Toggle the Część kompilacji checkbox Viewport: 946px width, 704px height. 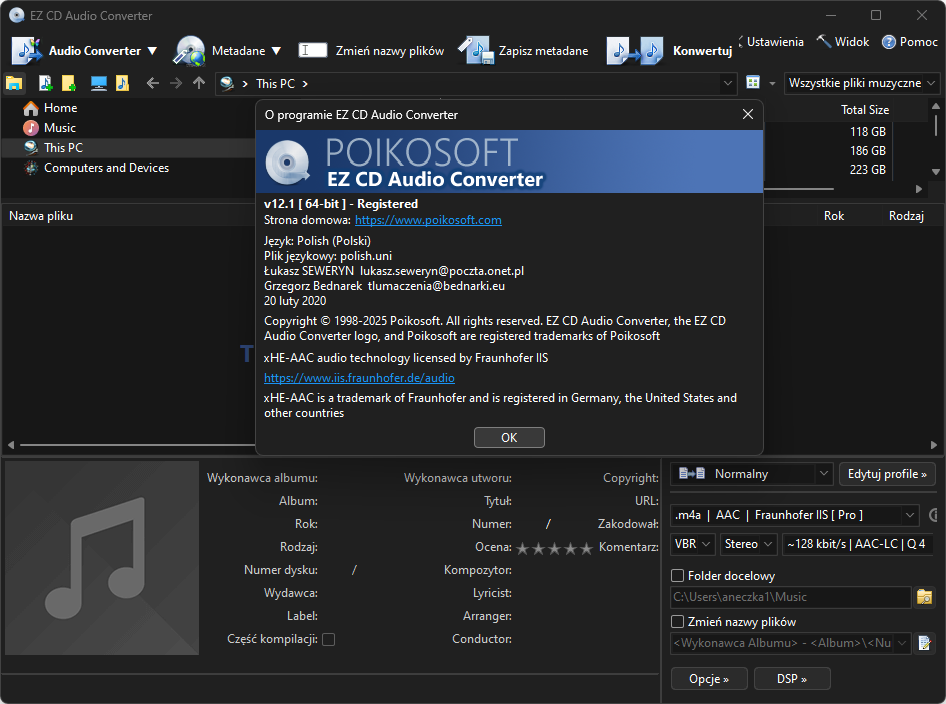(x=328, y=639)
